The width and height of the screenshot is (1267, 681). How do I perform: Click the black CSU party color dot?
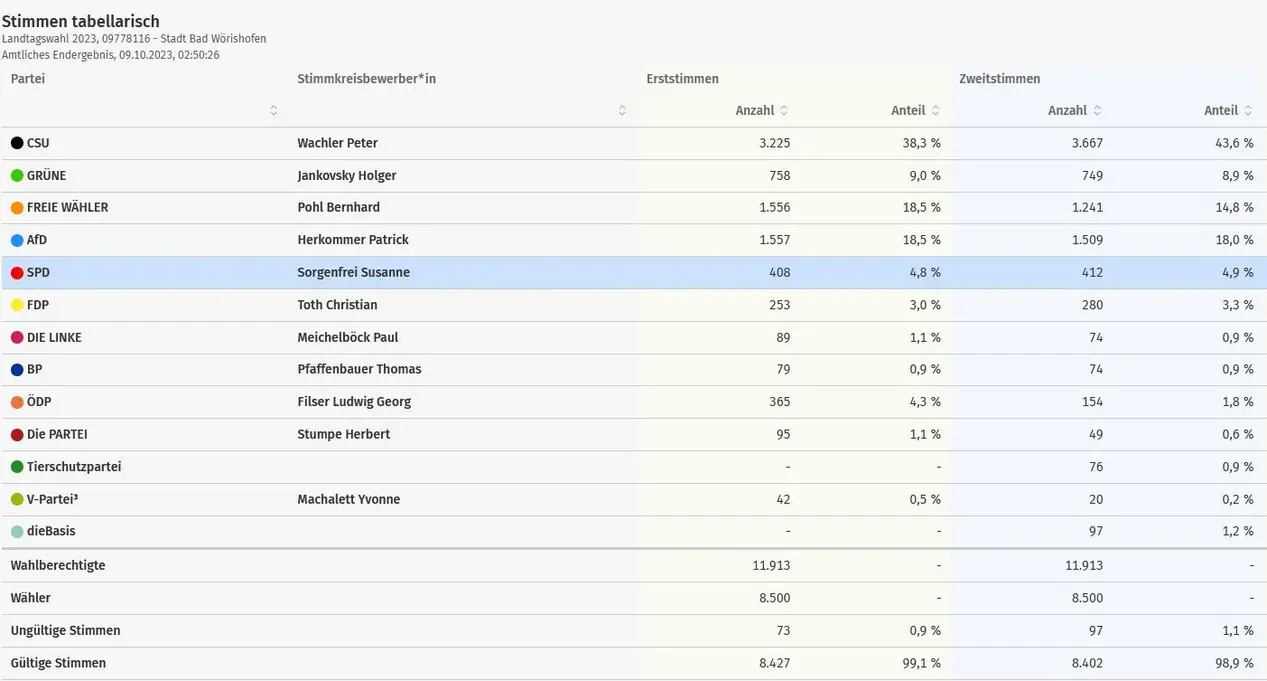[x=17, y=143]
